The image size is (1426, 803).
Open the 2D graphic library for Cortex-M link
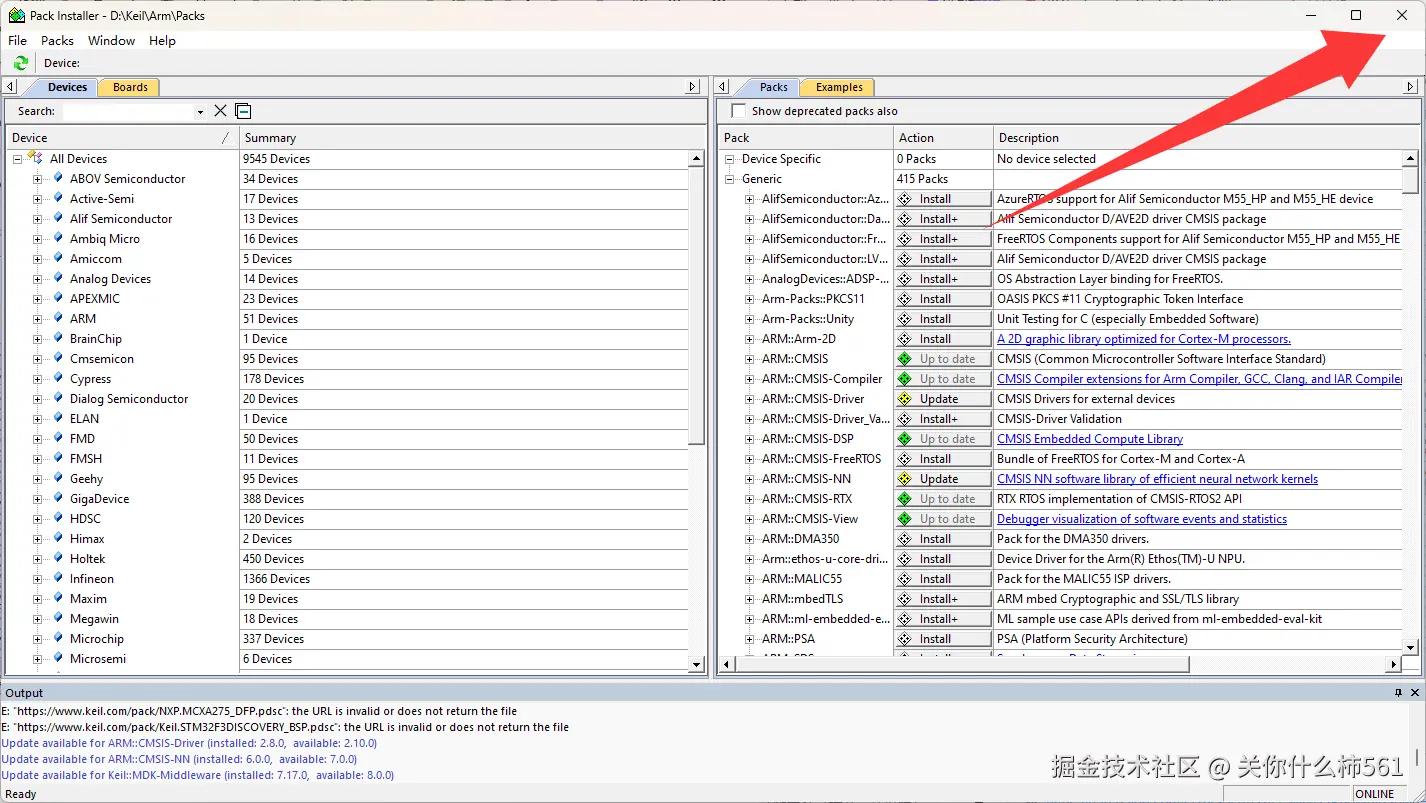[1143, 339]
